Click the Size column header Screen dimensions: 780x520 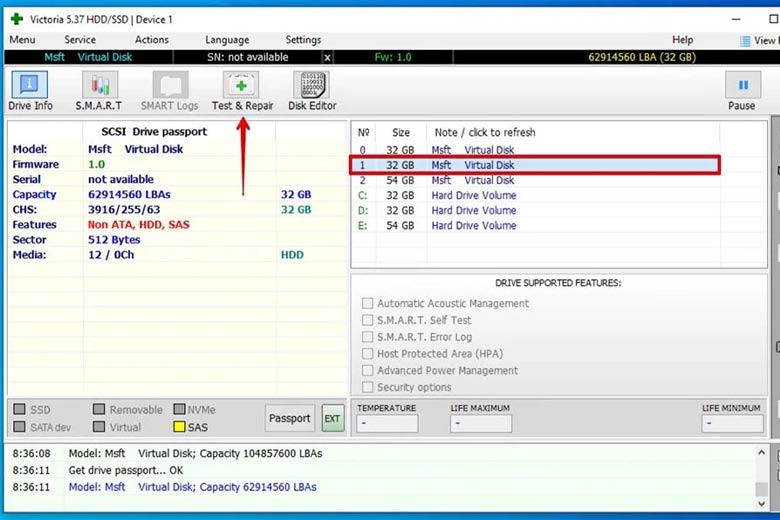pyautogui.click(x=400, y=132)
